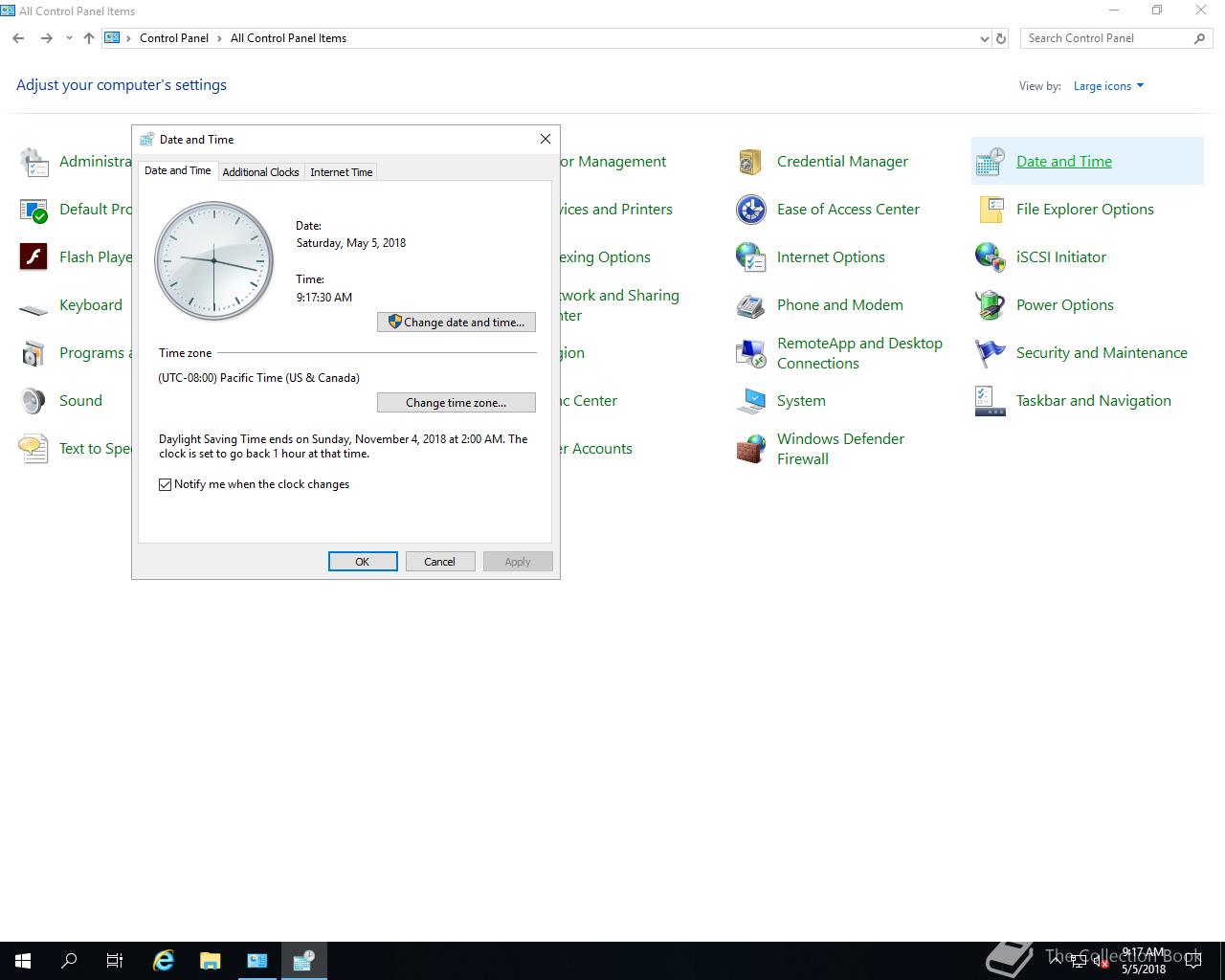This screenshot has height=980, width=1225.
Task: Confirm the dialog with OK
Action: click(x=363, y=562)
